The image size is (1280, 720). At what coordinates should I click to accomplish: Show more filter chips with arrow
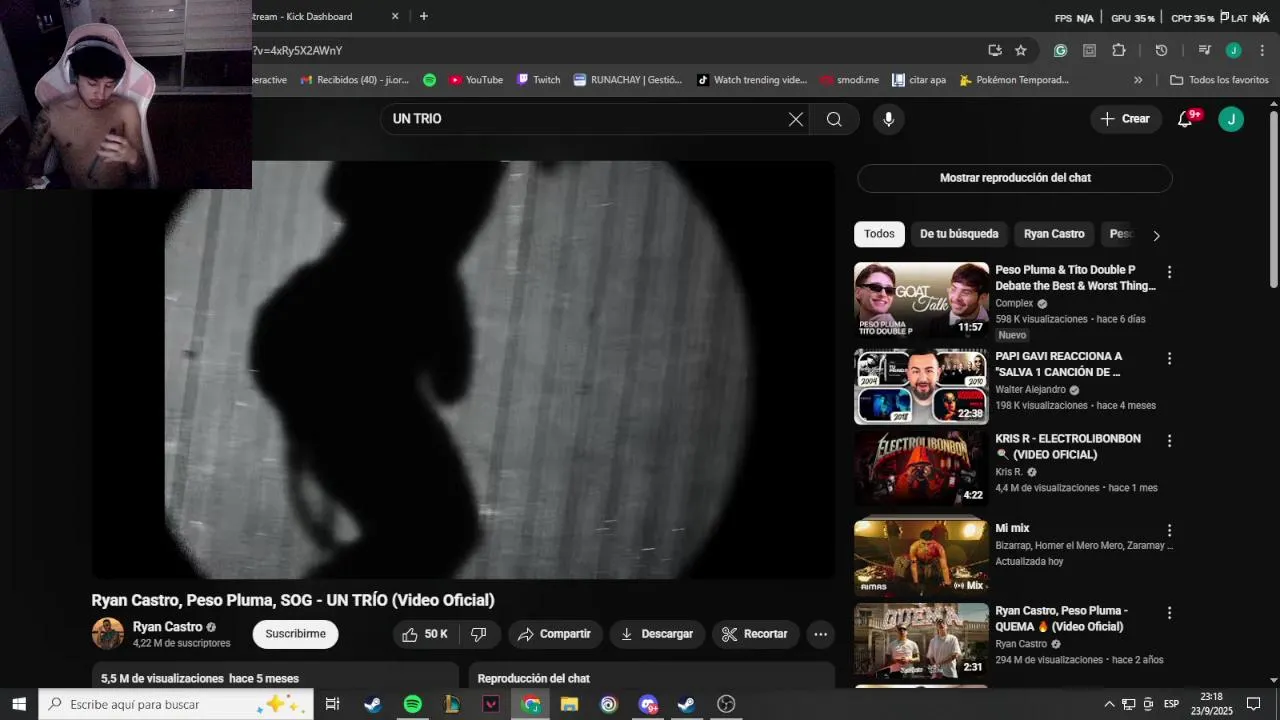click(x=1156, y=236)
